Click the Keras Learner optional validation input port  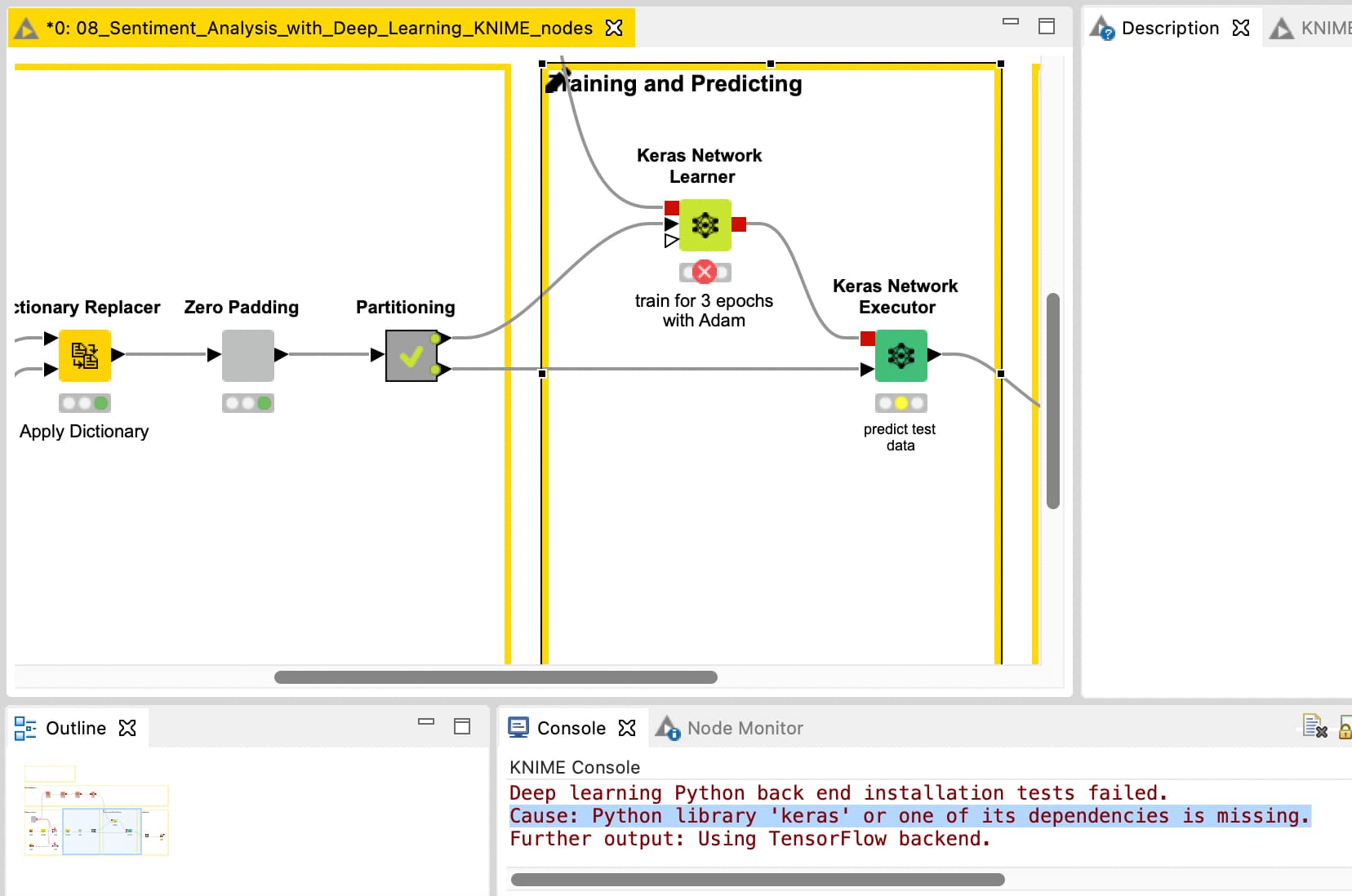click(671, 241)
